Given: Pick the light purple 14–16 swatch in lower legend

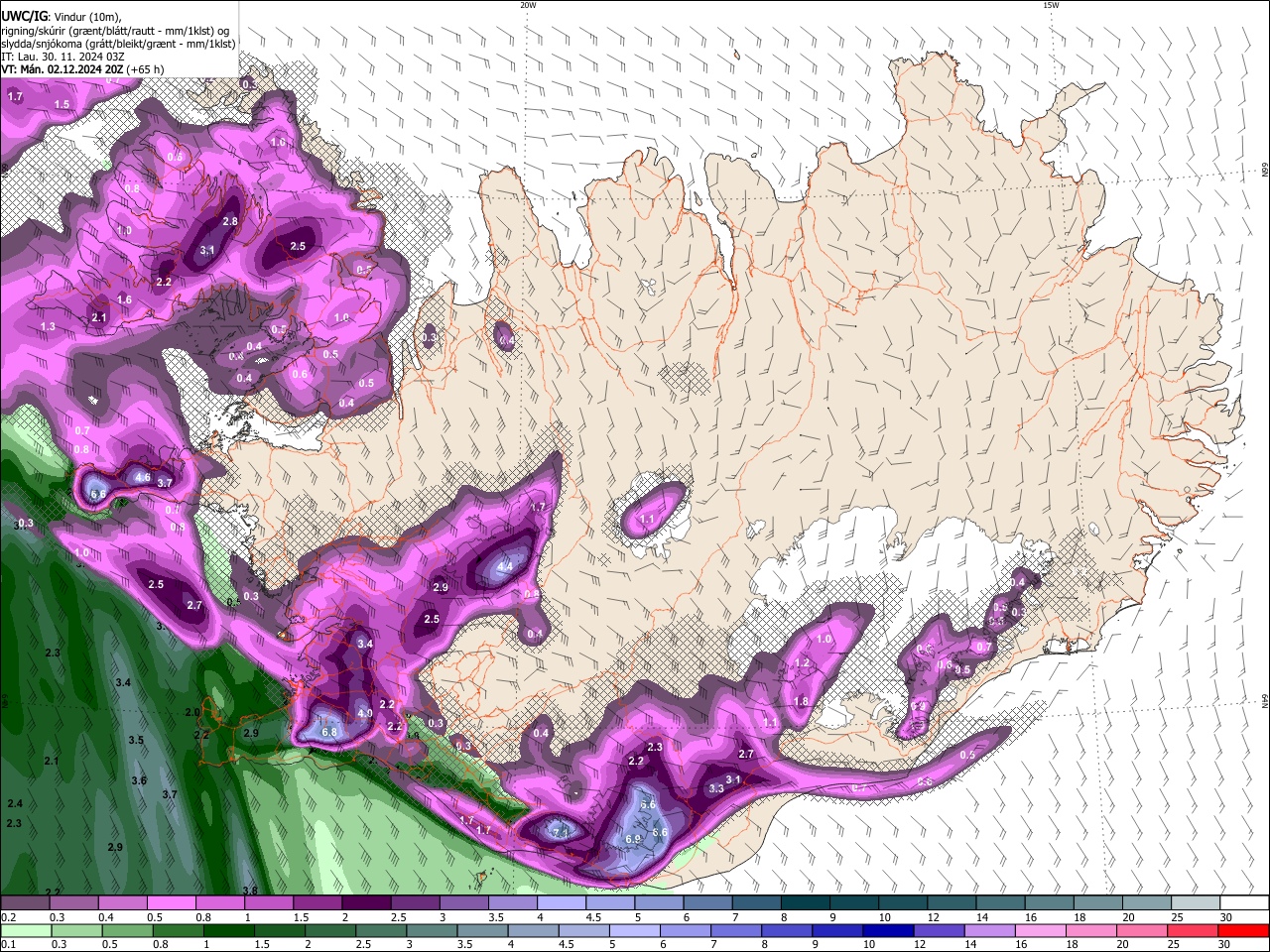Looking at the screenshot, I should point(990,930).
